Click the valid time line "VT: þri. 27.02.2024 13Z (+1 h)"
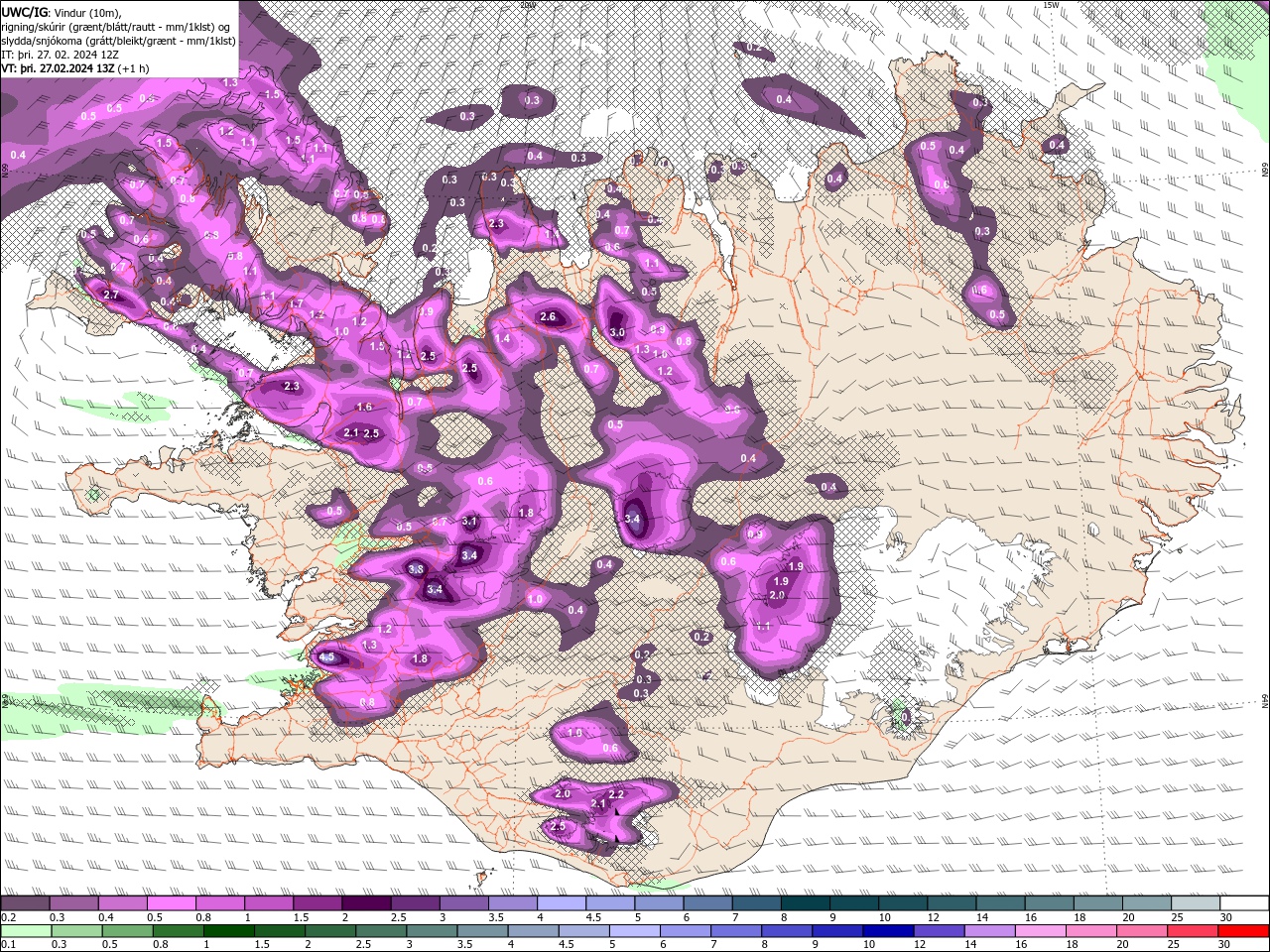1270x952 pixels. 75,68
